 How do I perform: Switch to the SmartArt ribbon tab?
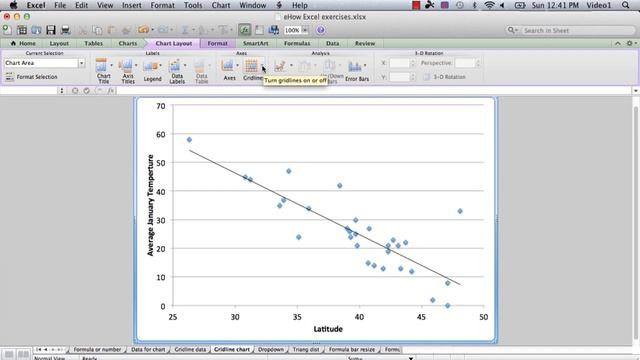[256, 43]
